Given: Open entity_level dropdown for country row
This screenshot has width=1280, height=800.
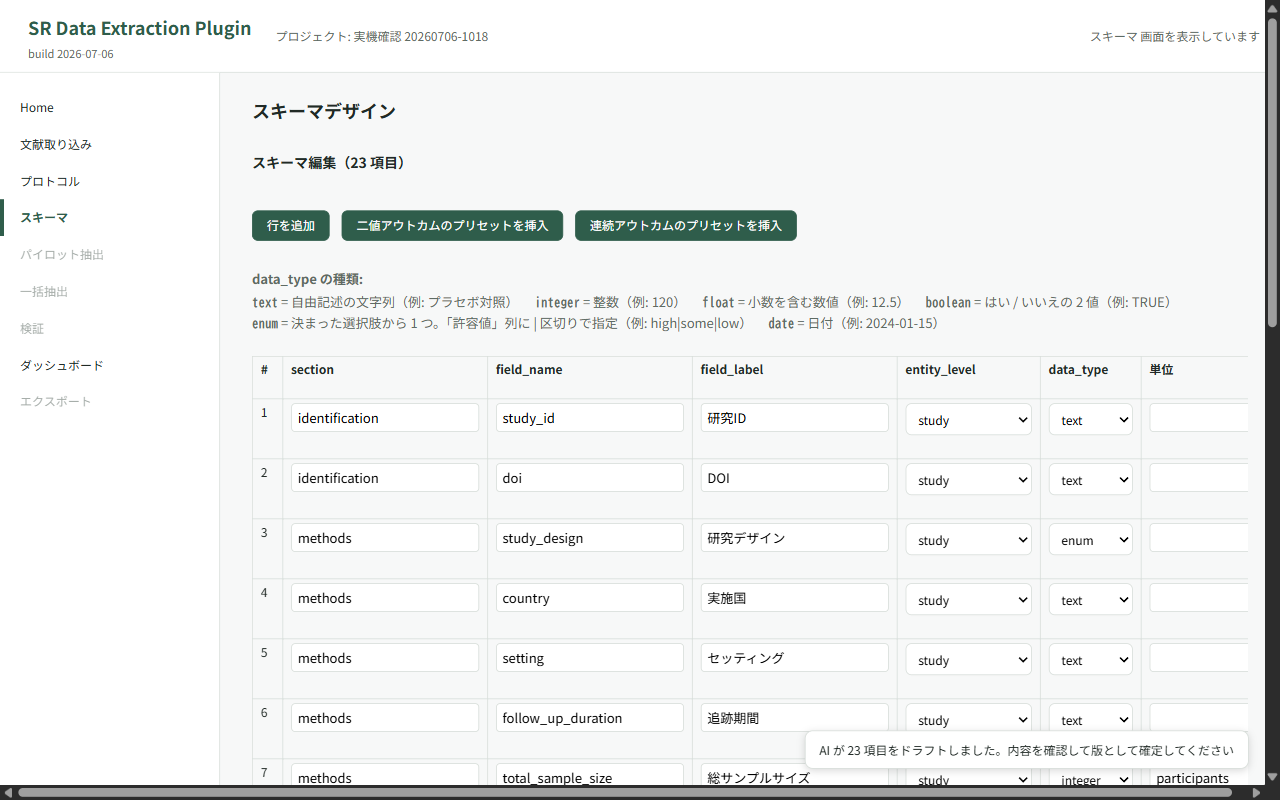Looking at the screenshot, I should click(968, 600).
